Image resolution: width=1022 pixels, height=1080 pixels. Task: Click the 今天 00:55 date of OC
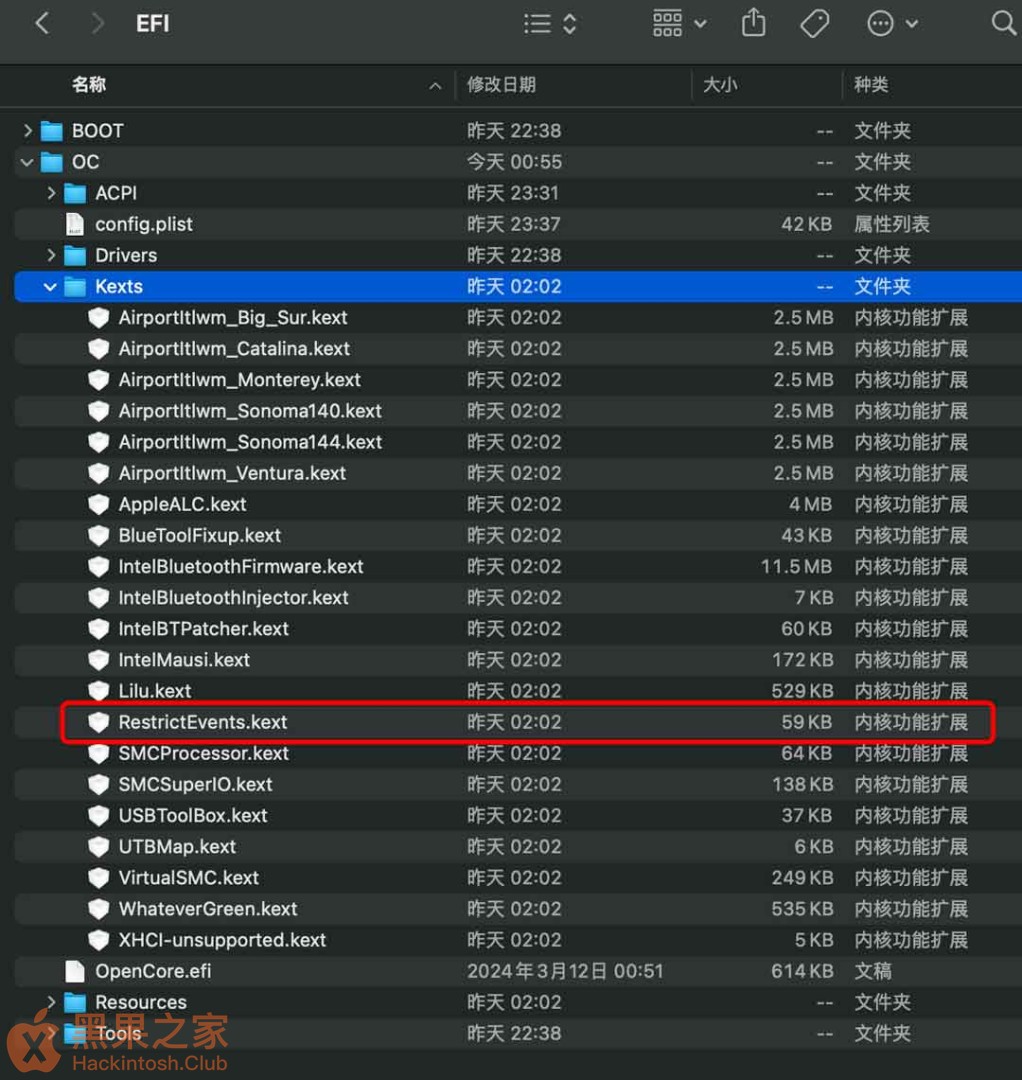pyautogui.click(x=514, y=162)
